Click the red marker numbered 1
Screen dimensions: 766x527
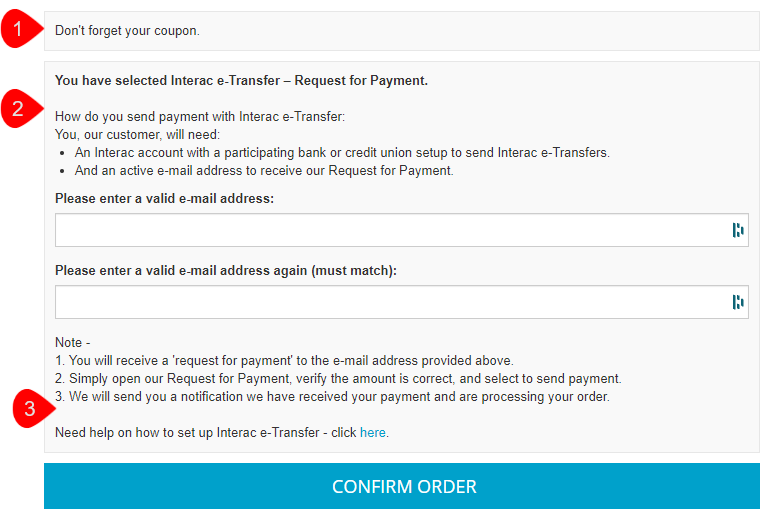tap(16, 30)
